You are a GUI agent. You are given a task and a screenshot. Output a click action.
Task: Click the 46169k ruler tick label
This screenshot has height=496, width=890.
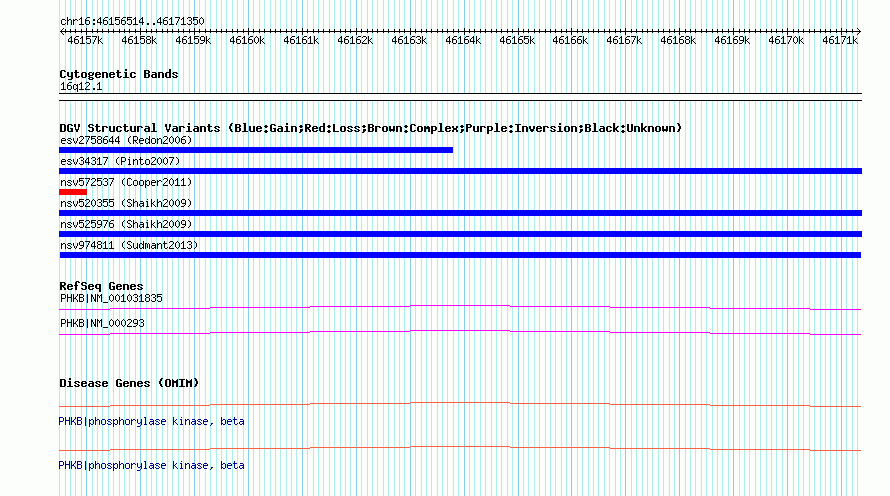732,40
